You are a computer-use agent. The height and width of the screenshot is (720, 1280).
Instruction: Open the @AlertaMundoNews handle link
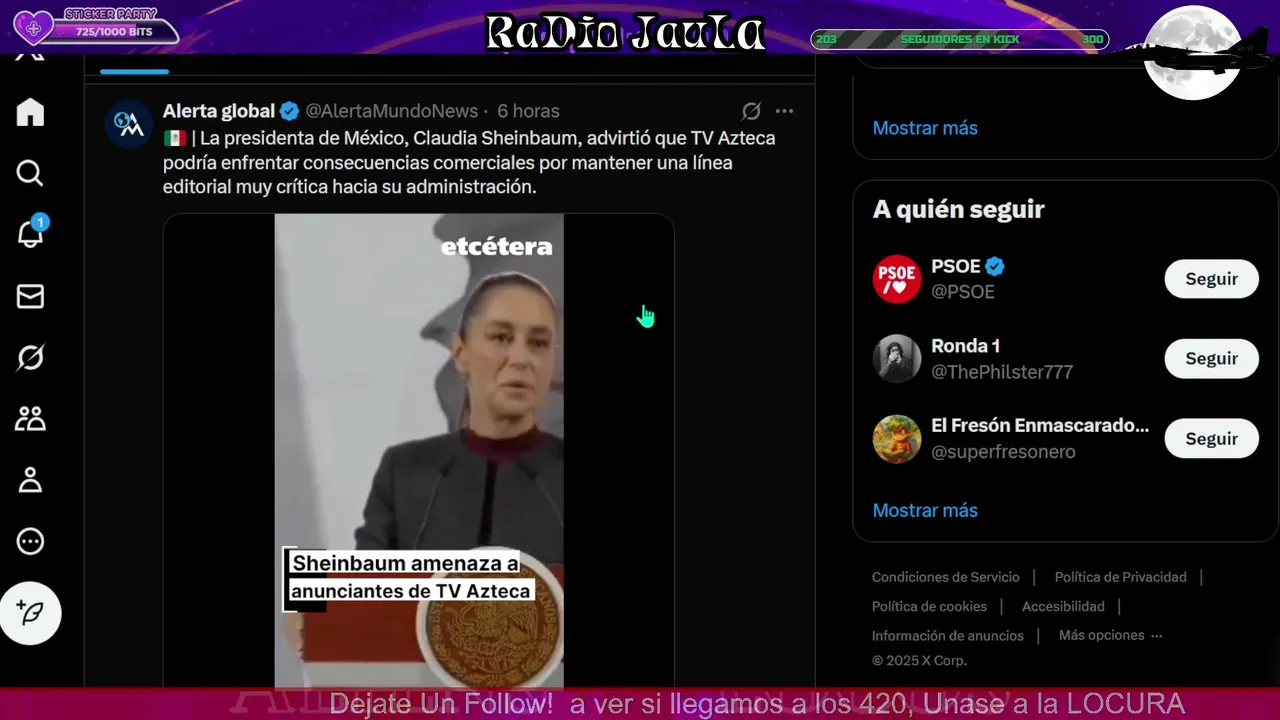(391, 111)
